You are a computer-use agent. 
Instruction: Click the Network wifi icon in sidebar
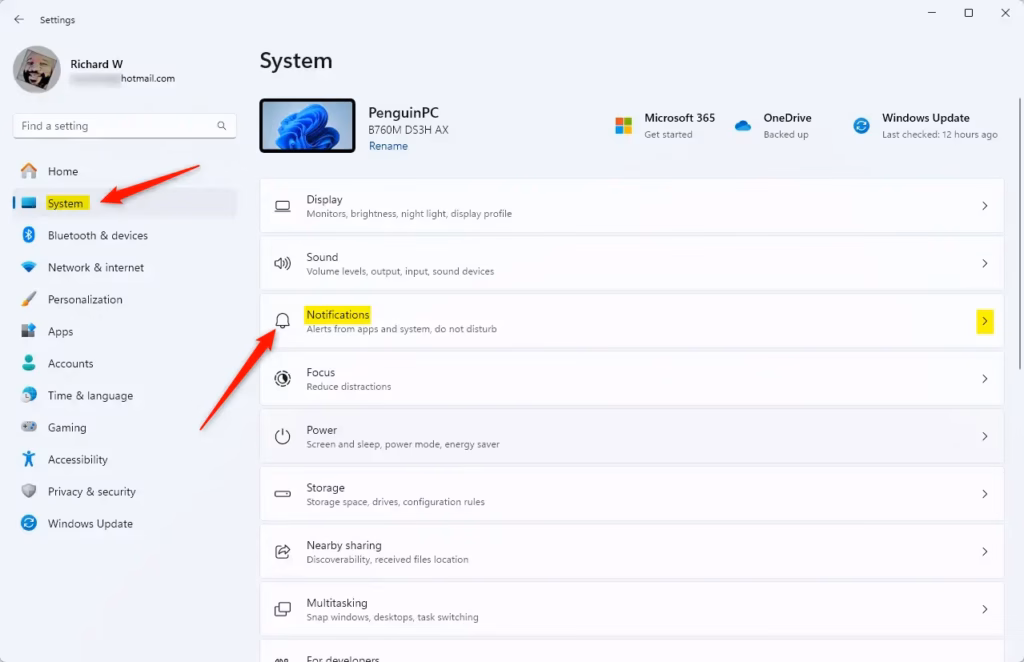29,267
